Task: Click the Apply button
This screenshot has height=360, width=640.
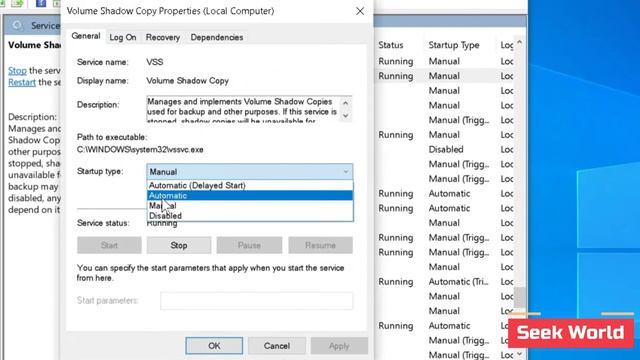Action: click(339, 346)
